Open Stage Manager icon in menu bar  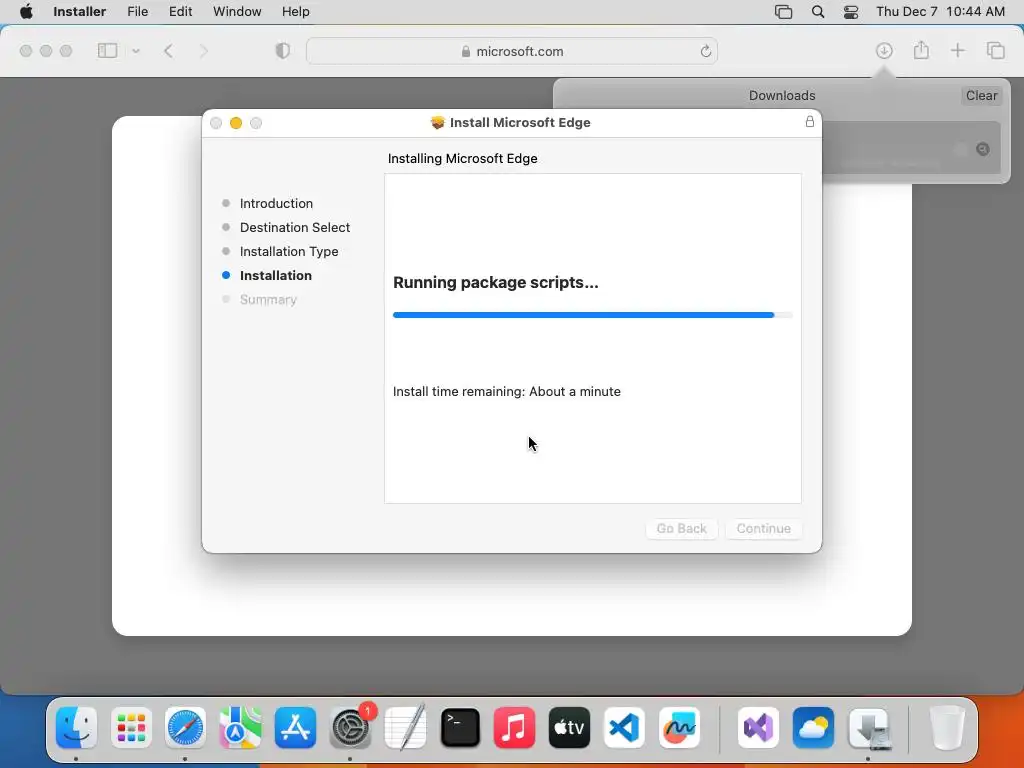click(783, 12)
